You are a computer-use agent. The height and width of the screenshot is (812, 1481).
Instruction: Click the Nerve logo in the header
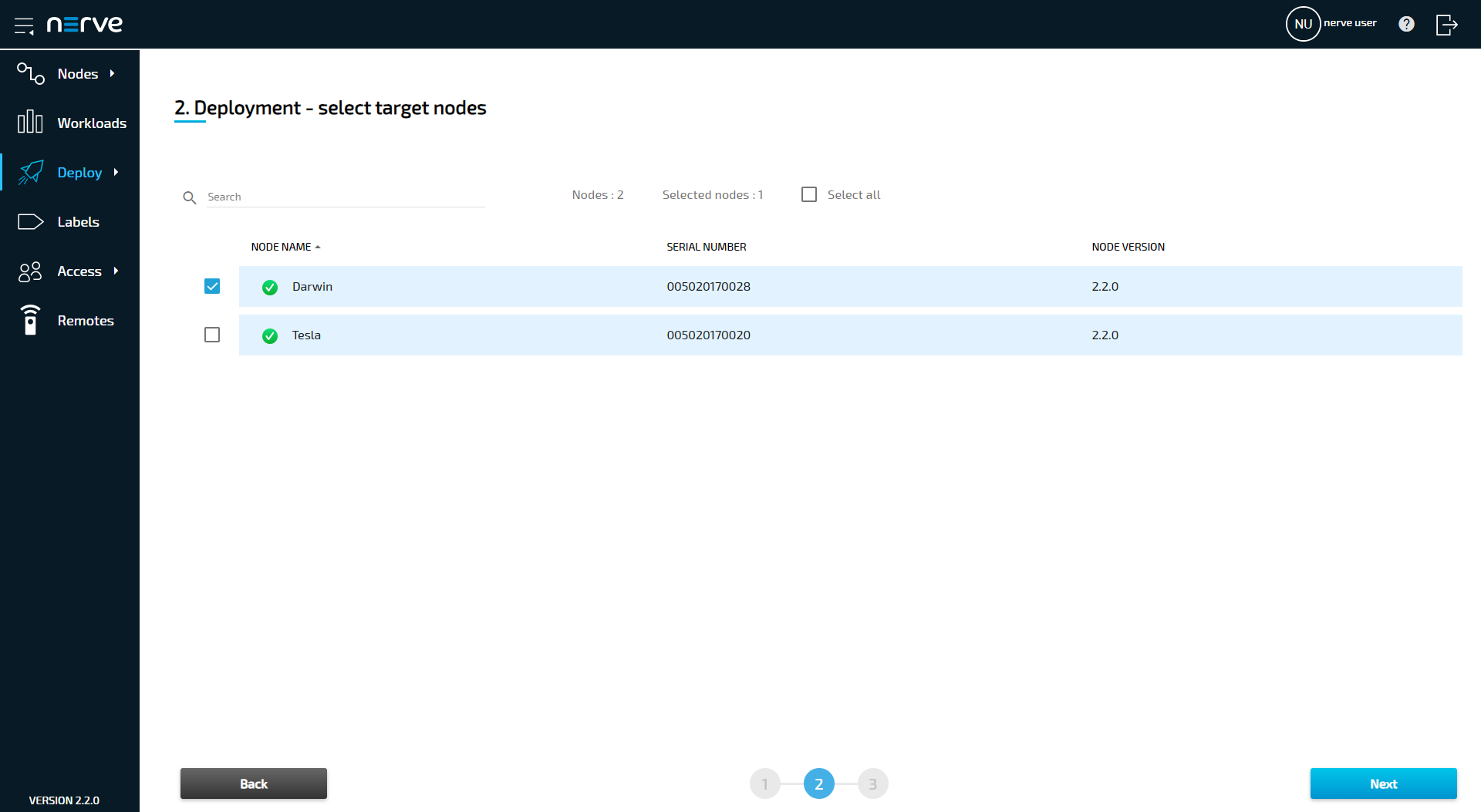tap(85, 25)
